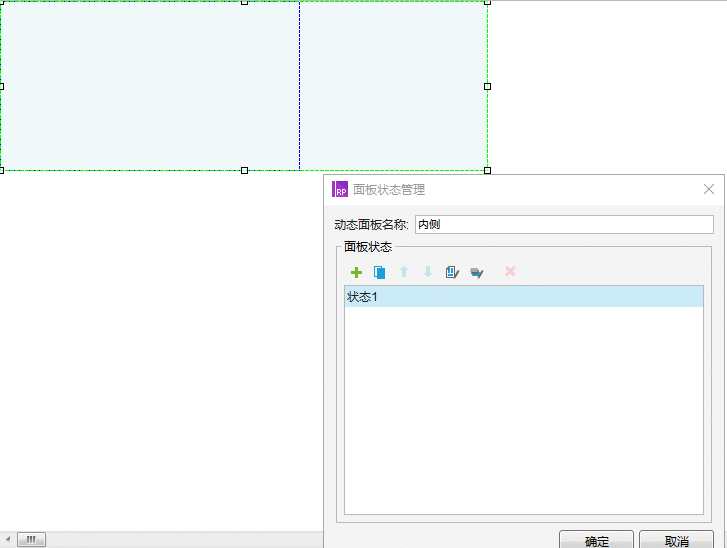The image size is (727, 548).
Task: Edit the selected panel state
Action: click(452, 272)
